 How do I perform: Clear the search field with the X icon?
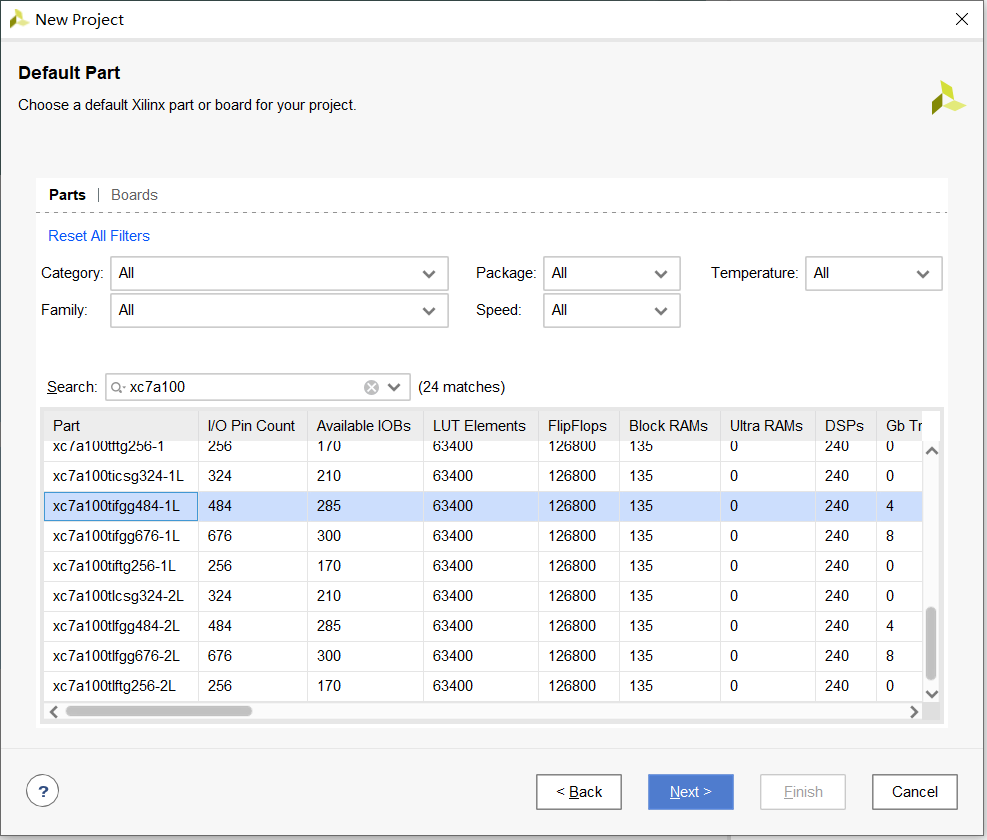tap(371, 387)
